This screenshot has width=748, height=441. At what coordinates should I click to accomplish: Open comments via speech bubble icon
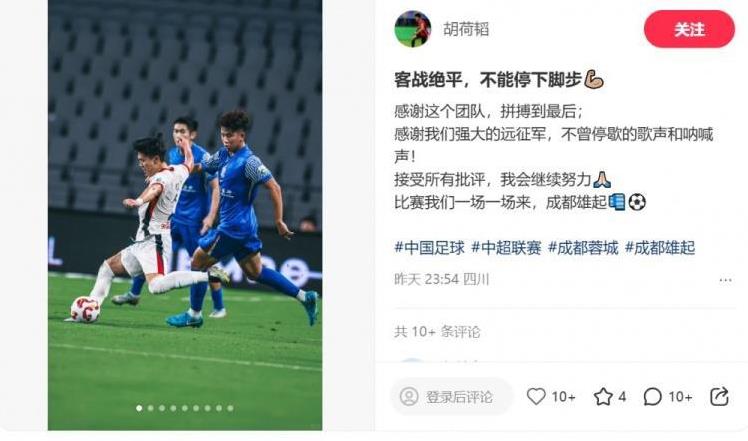652,396
